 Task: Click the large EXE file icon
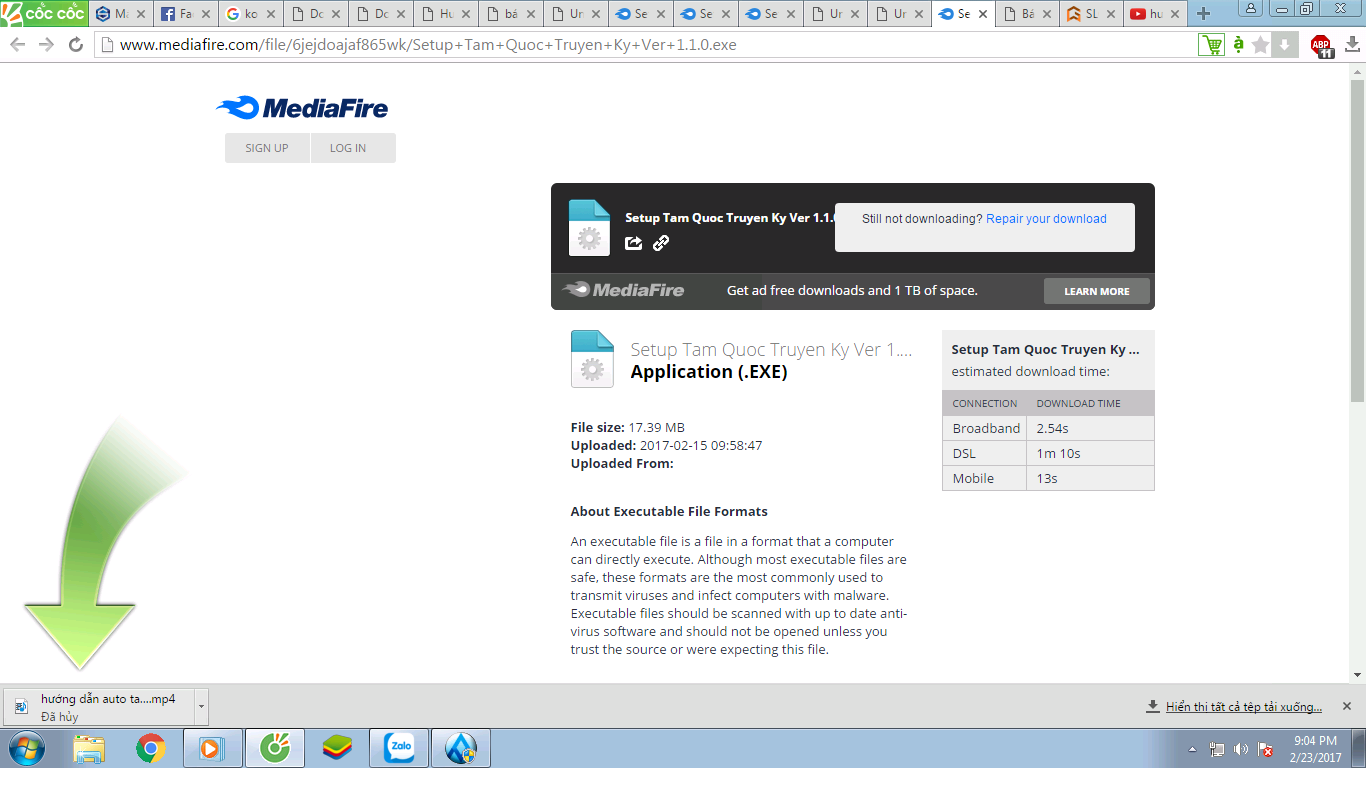592,359
